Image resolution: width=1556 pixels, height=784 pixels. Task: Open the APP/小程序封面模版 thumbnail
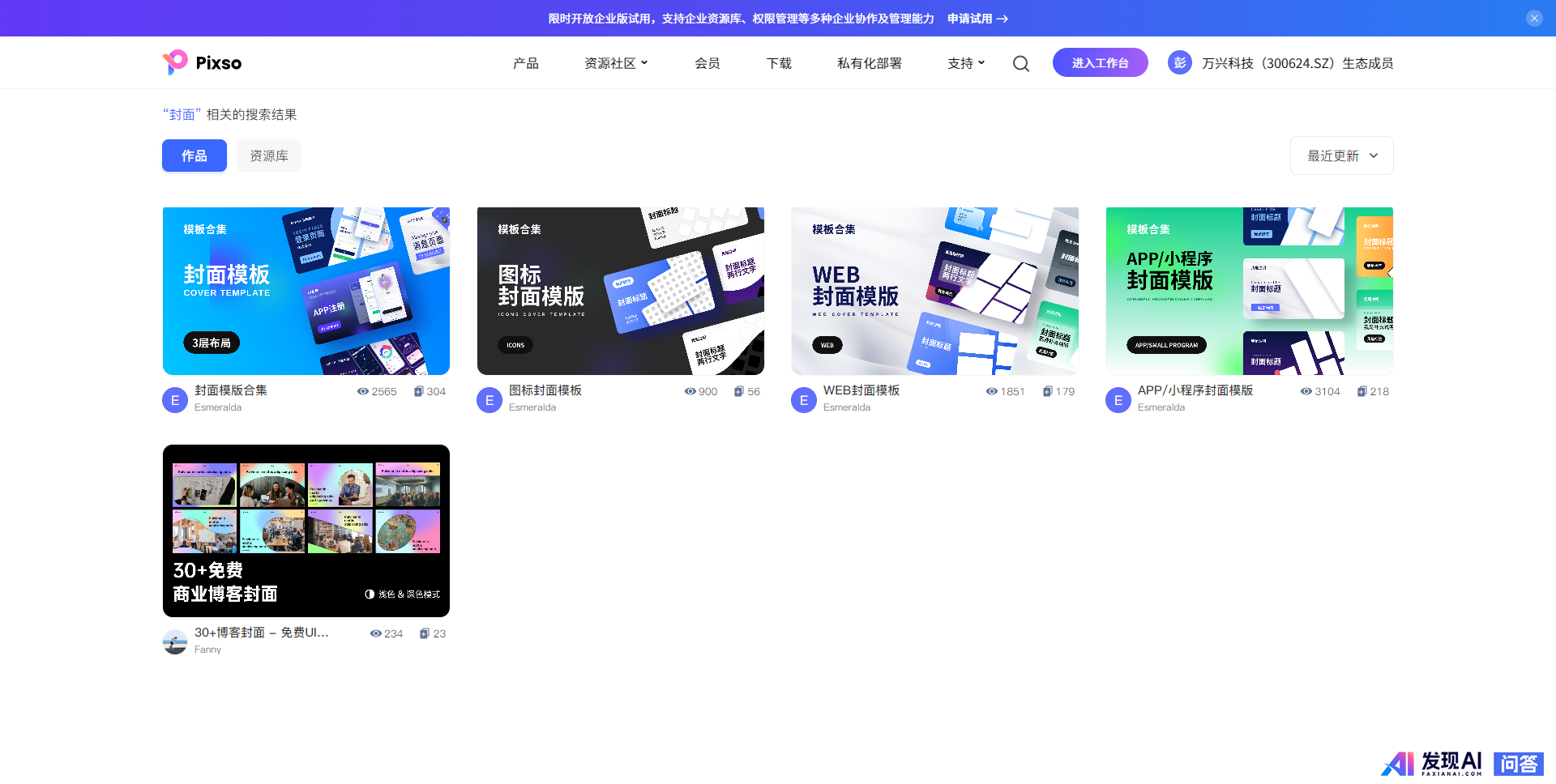coord(1249,291)
